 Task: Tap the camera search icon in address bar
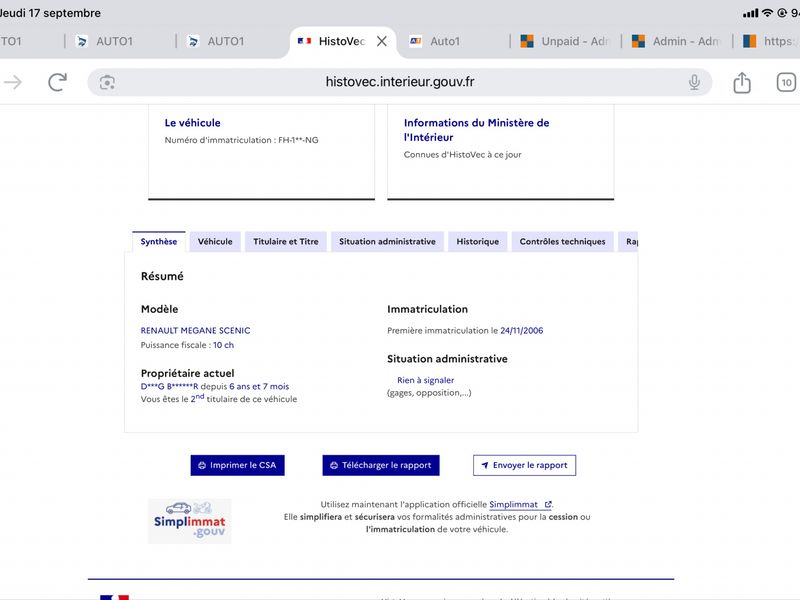point(107,82)
